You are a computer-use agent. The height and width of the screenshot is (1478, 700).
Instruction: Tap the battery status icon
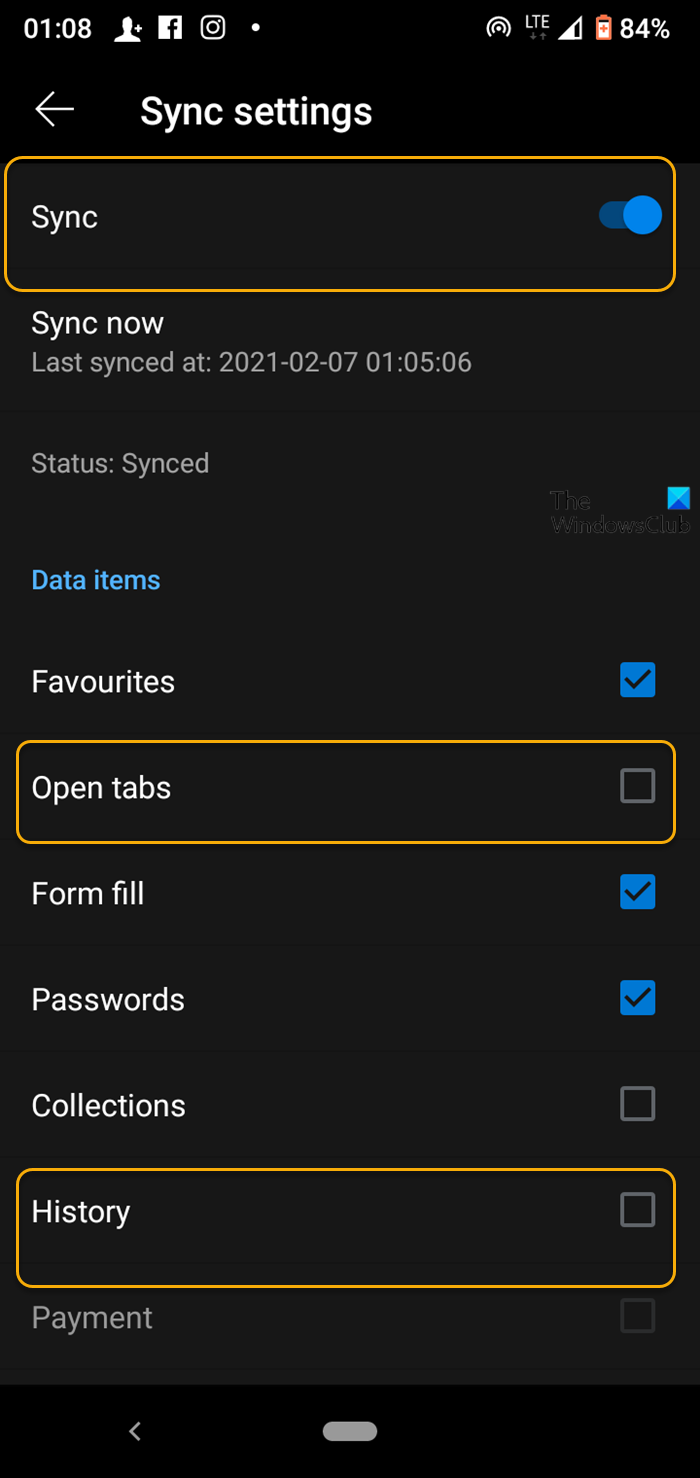(603, 28)
